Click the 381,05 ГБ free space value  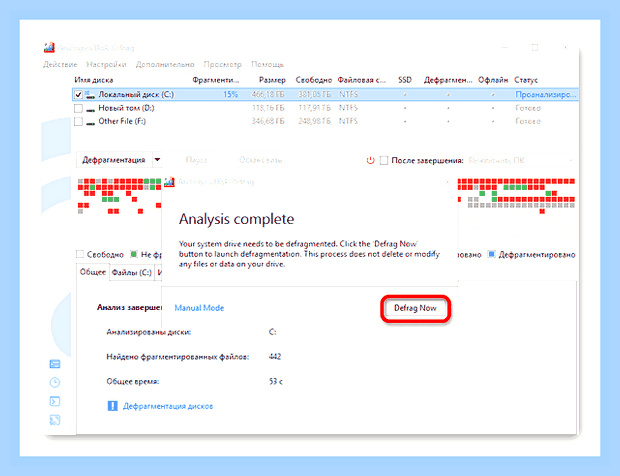coord(314,94)
